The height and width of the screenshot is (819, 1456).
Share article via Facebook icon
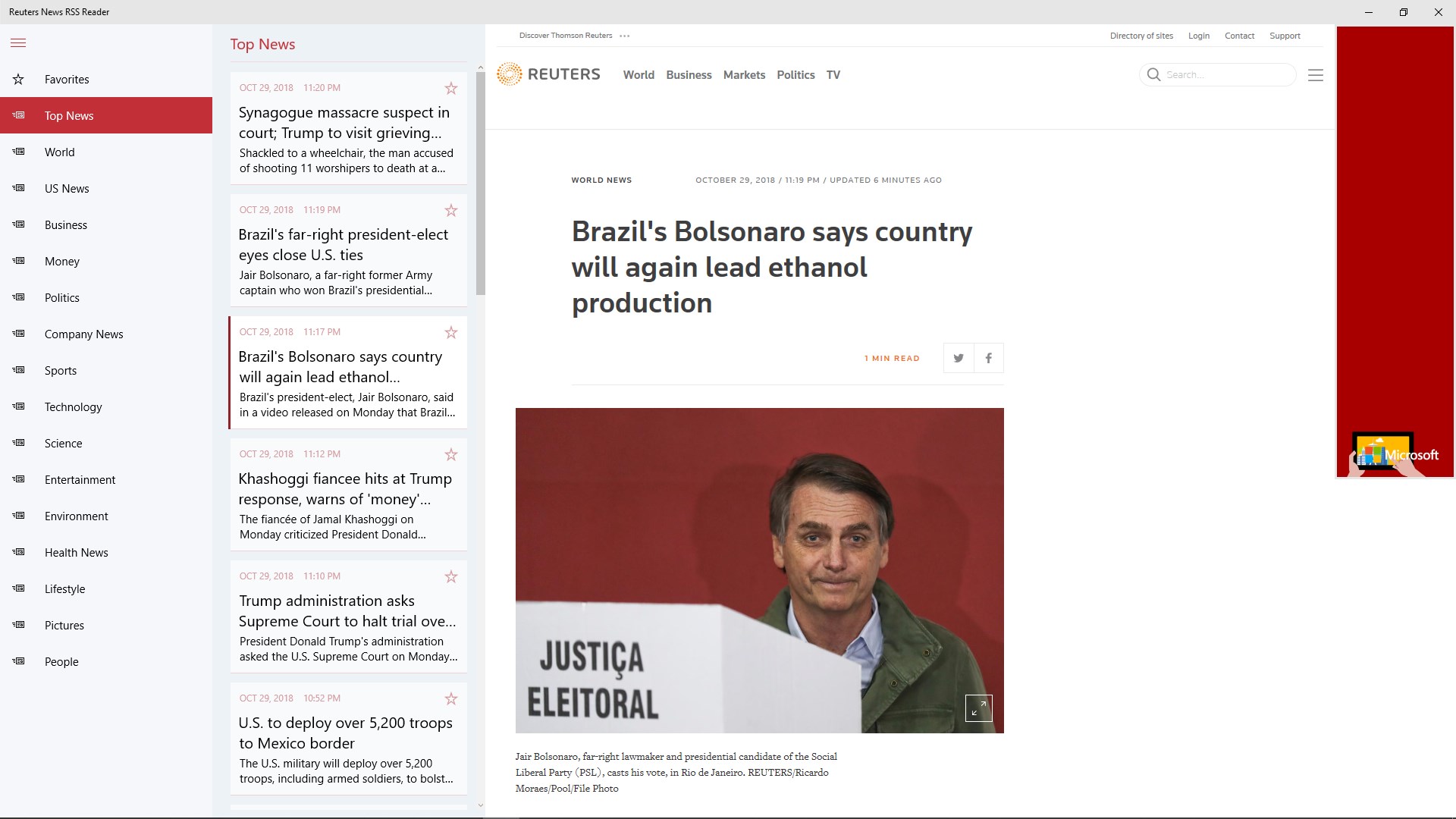coord(988,358)
